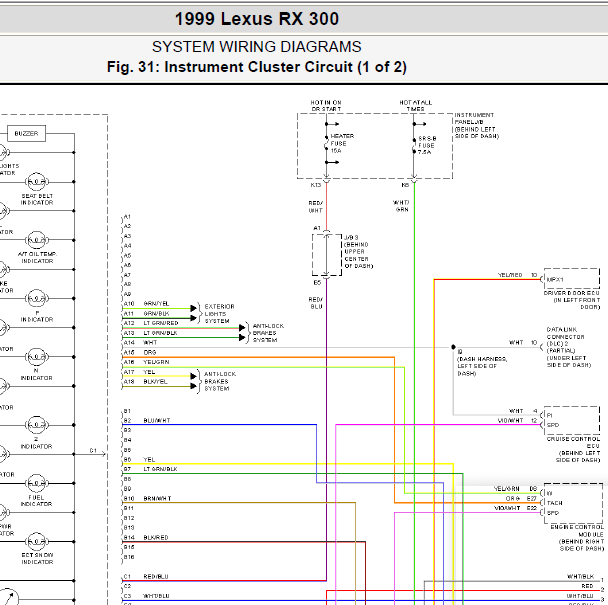Select the "FUEL INDICATOR" label
The width and height of the screenshot is (608, 605).
coord(36,501)
